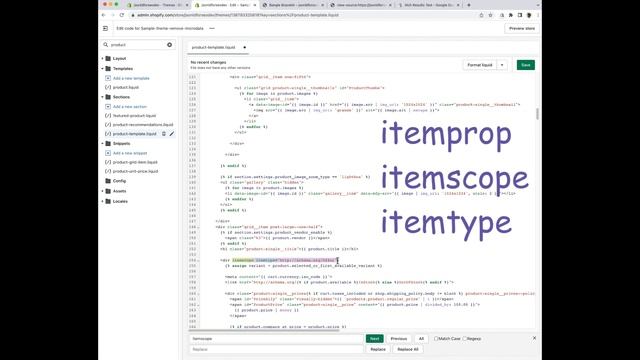Screen dimensions: 640x360
Task: Click the Add a new template plus icon
Action: tap(108, 78)
